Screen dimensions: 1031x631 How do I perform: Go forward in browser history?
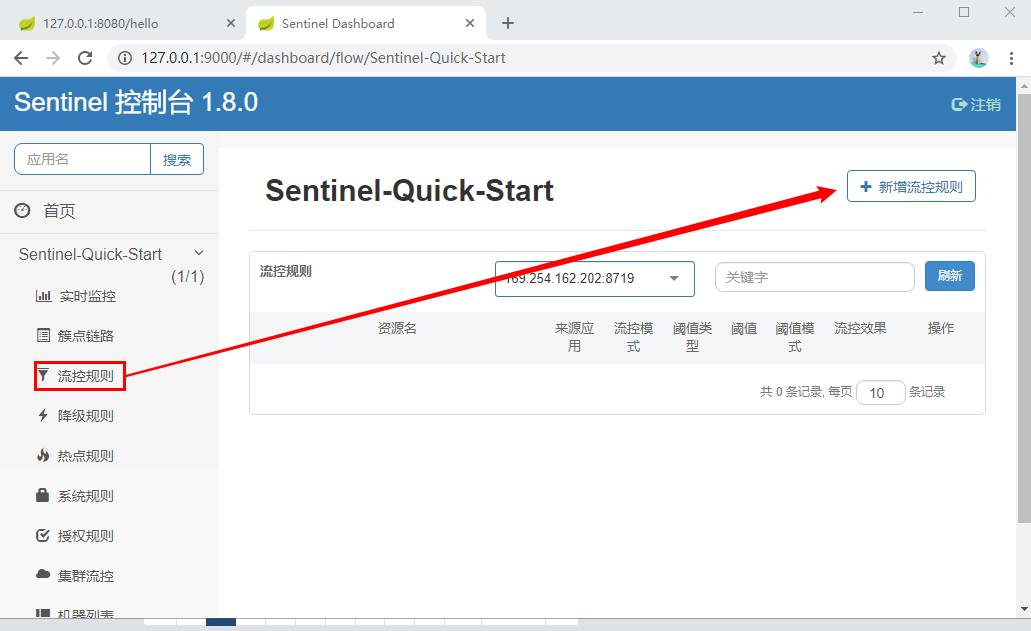tap(53, 58)
